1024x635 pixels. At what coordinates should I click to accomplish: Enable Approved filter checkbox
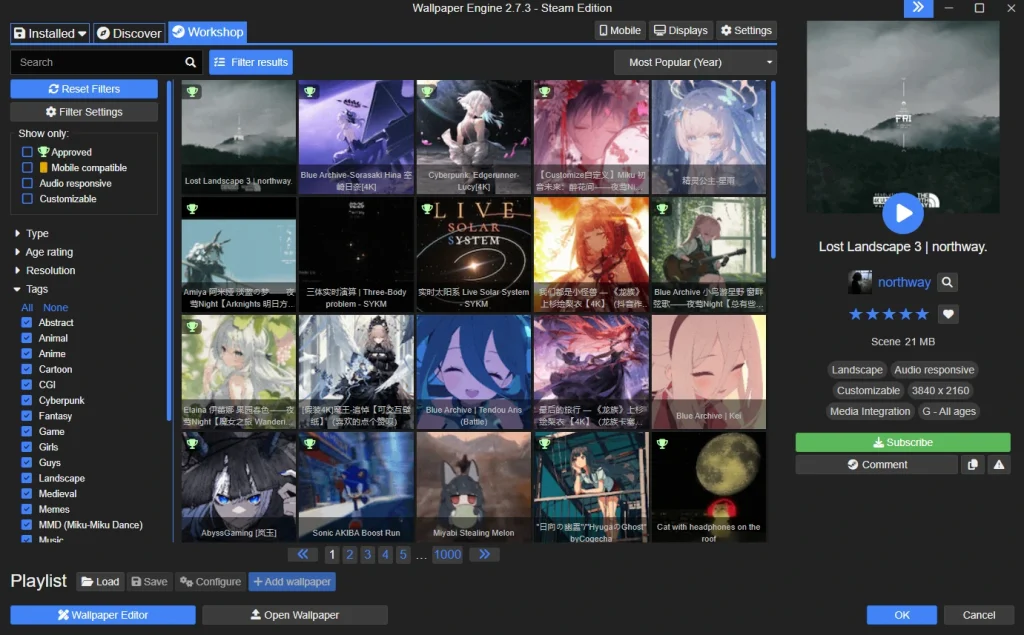click(x=27, y=152)
